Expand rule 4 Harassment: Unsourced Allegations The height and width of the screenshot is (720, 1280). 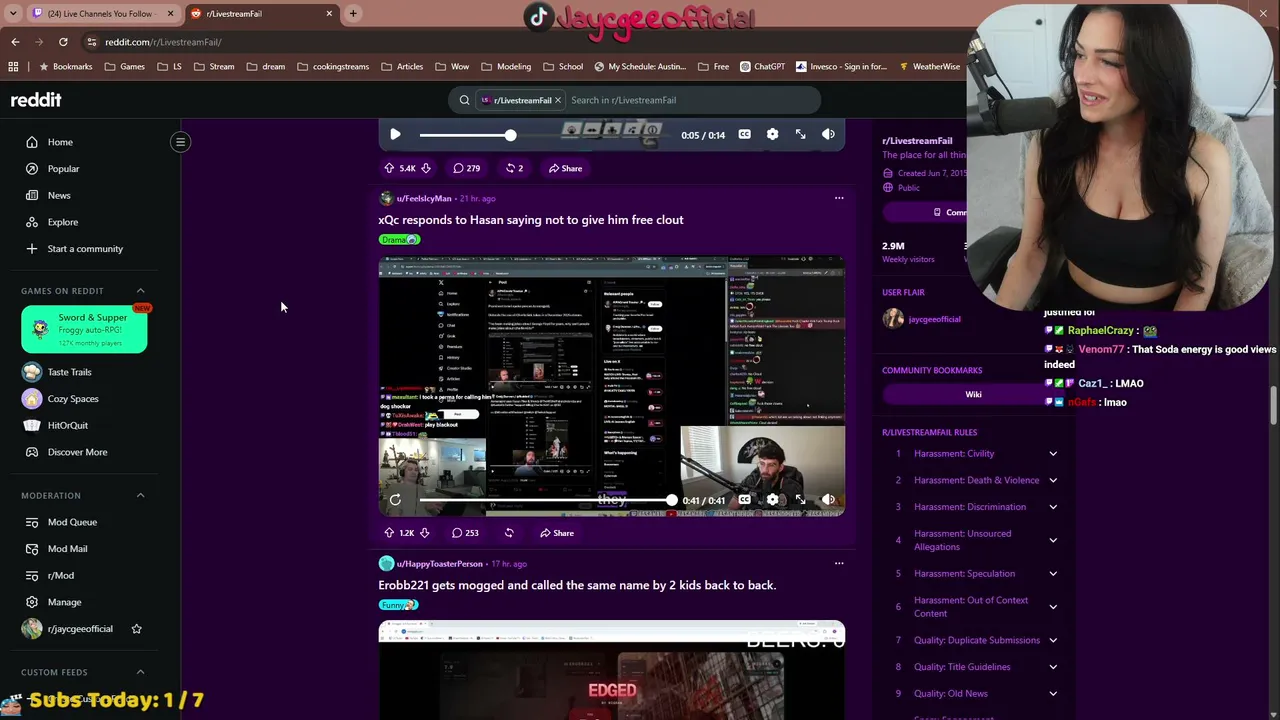(1053, 540)
